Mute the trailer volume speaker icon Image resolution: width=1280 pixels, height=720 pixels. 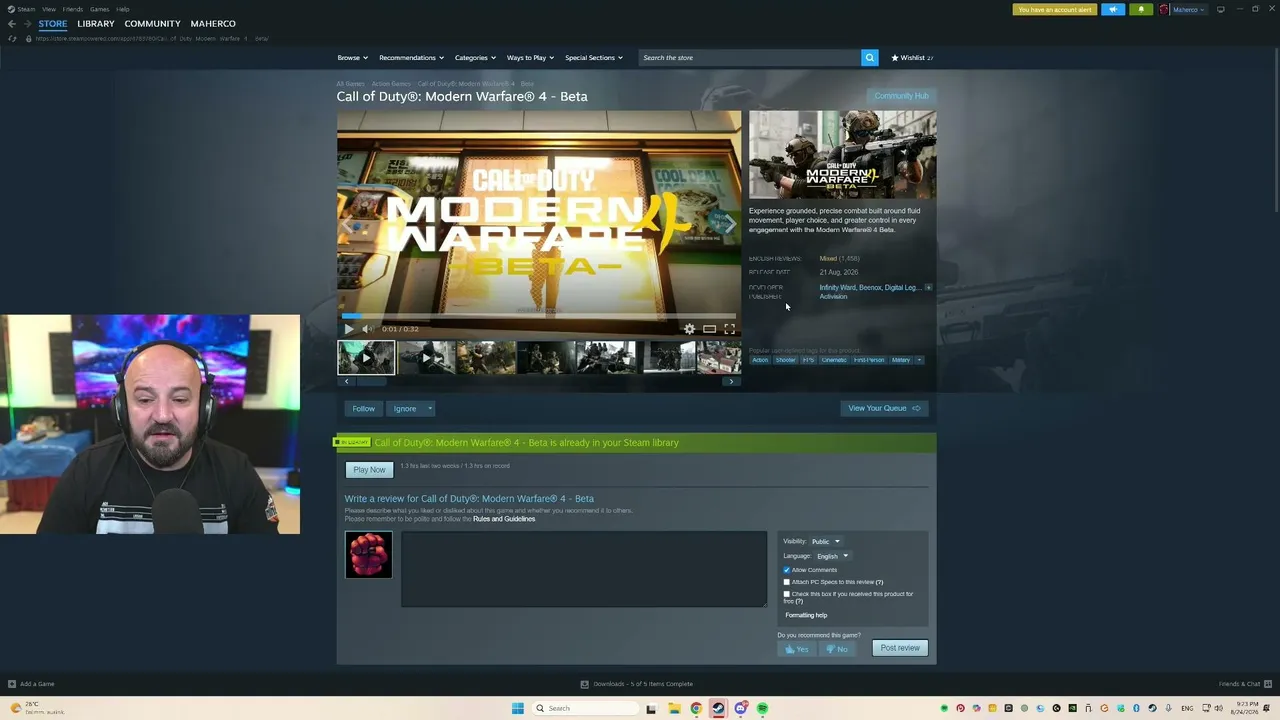pos(367,329)
